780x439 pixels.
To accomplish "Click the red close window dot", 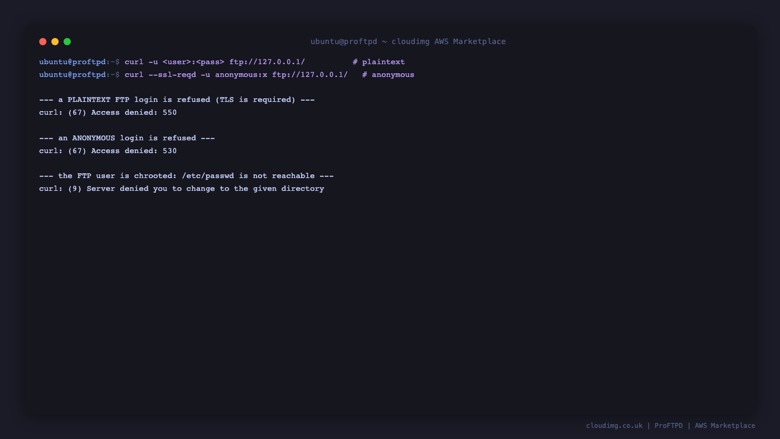I will (43, 42).
